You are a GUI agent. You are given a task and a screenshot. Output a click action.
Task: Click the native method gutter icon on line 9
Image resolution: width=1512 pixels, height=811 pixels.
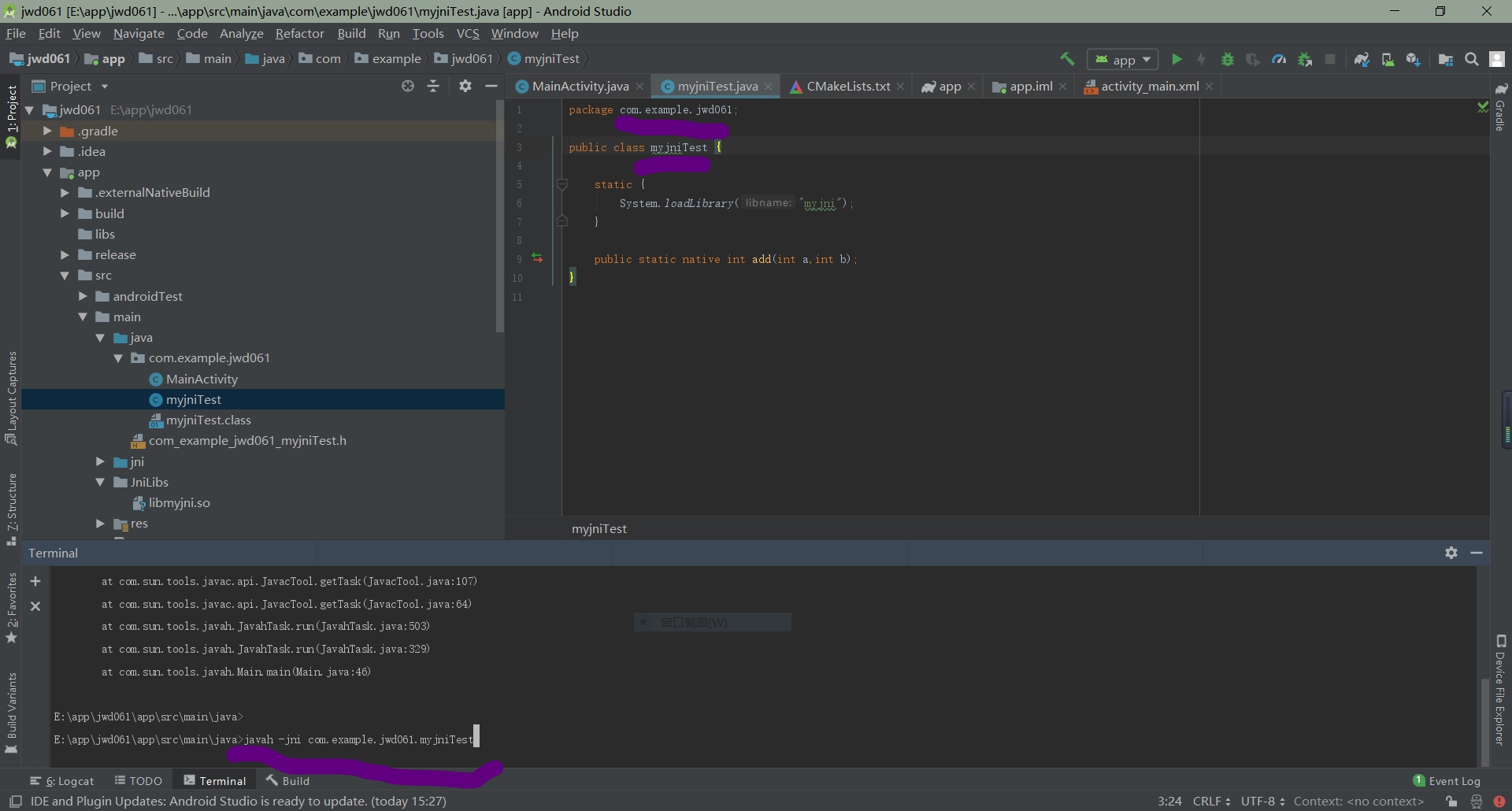[537, 258]
